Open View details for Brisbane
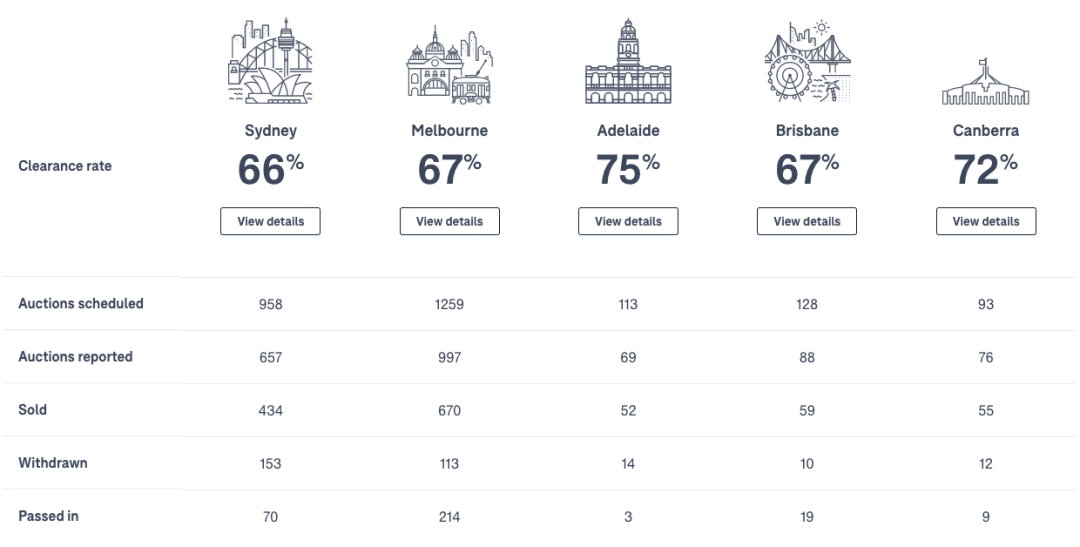Viewport: 1080px width, 547px height. tap(807, 221)
